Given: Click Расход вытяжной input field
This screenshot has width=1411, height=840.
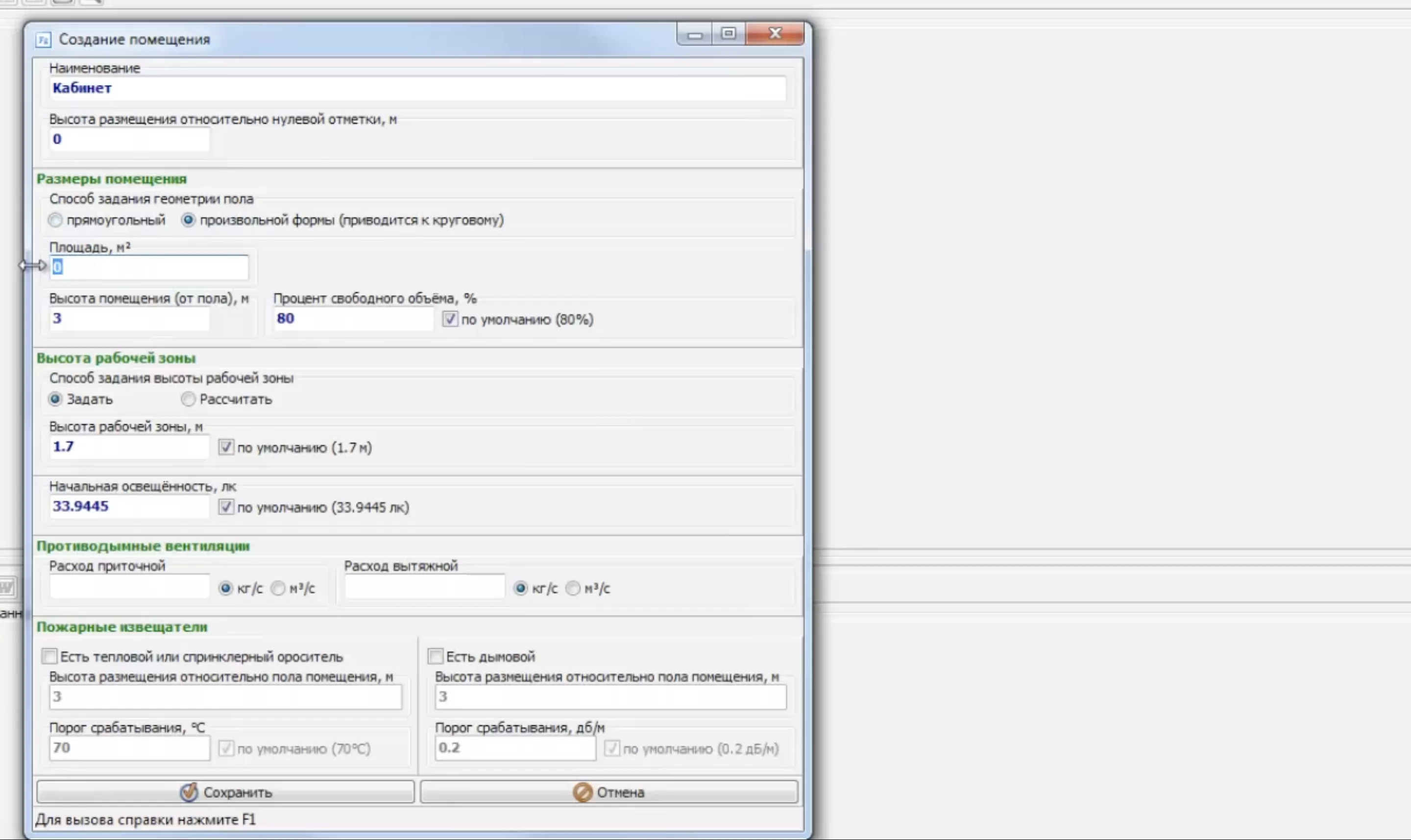Looking at the screenshot, I should point(424,587).
